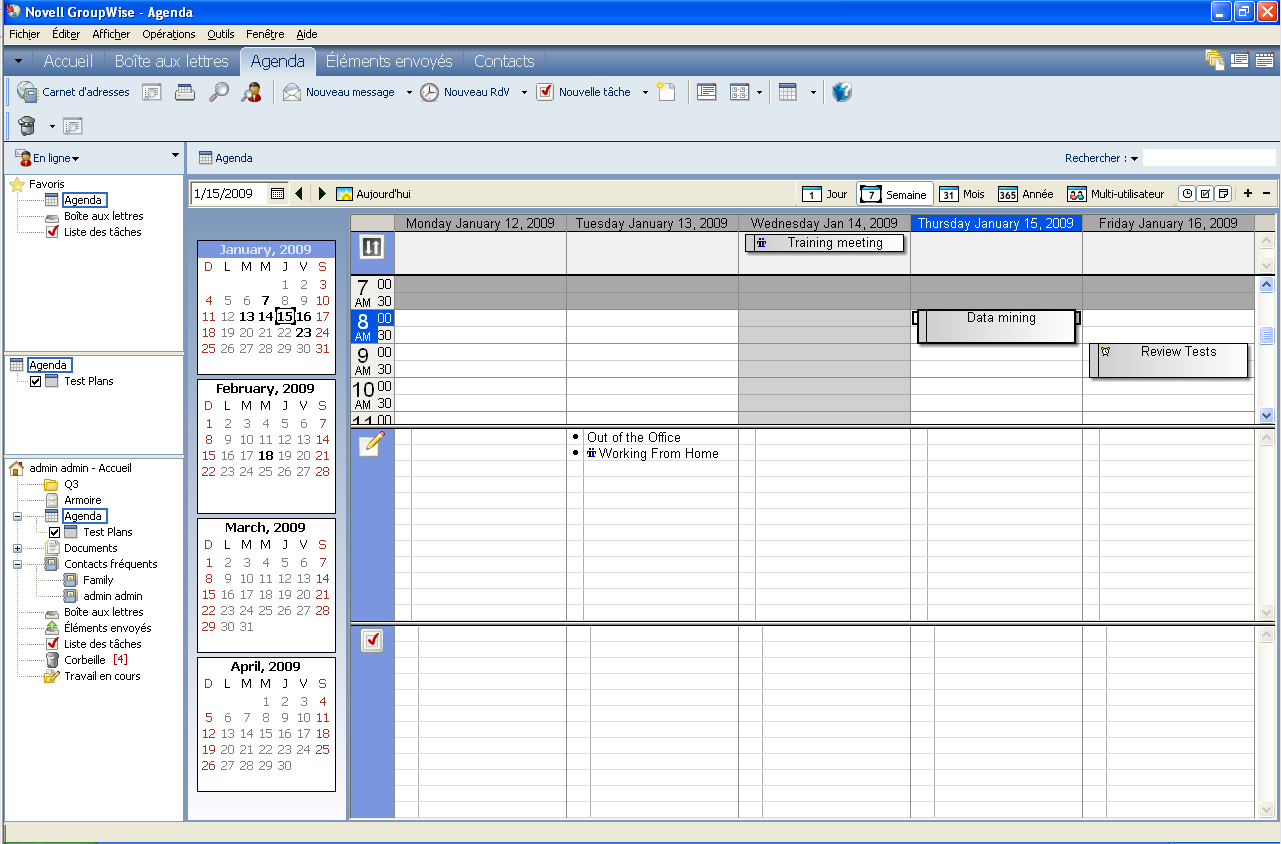The height and width of the screenshot is (844, 1282).
Task: Switch to Boîte aux lettres tab
Action: pos(171,61)
